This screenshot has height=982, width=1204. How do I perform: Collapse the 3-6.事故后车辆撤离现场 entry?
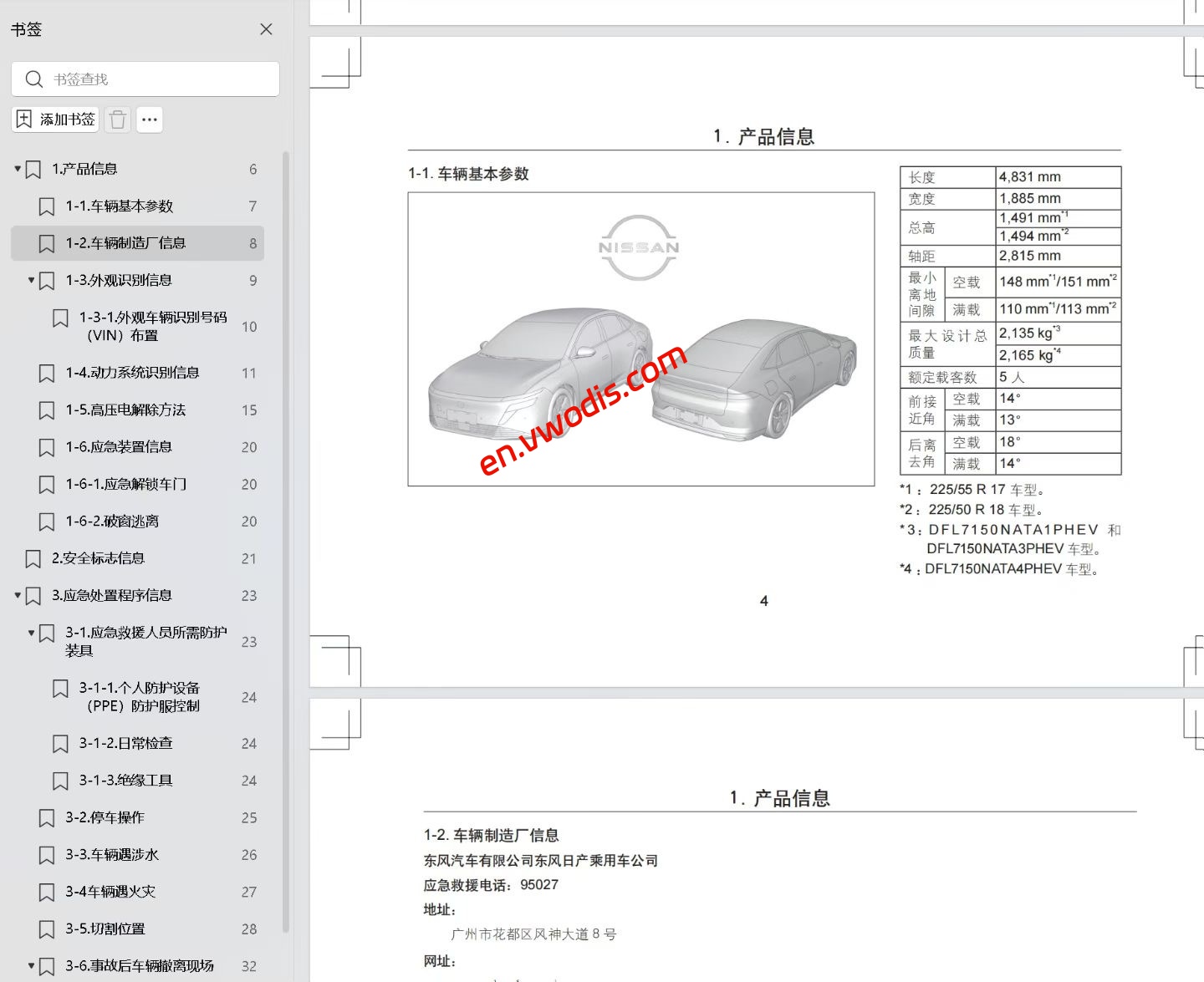point(30,964)
